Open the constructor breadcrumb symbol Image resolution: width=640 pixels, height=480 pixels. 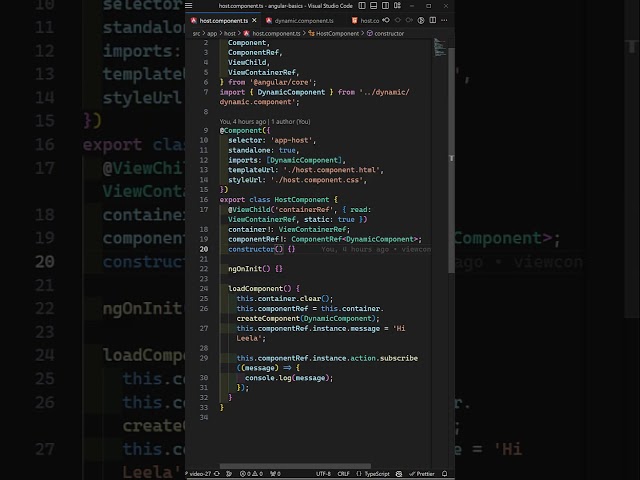(385, 33)
